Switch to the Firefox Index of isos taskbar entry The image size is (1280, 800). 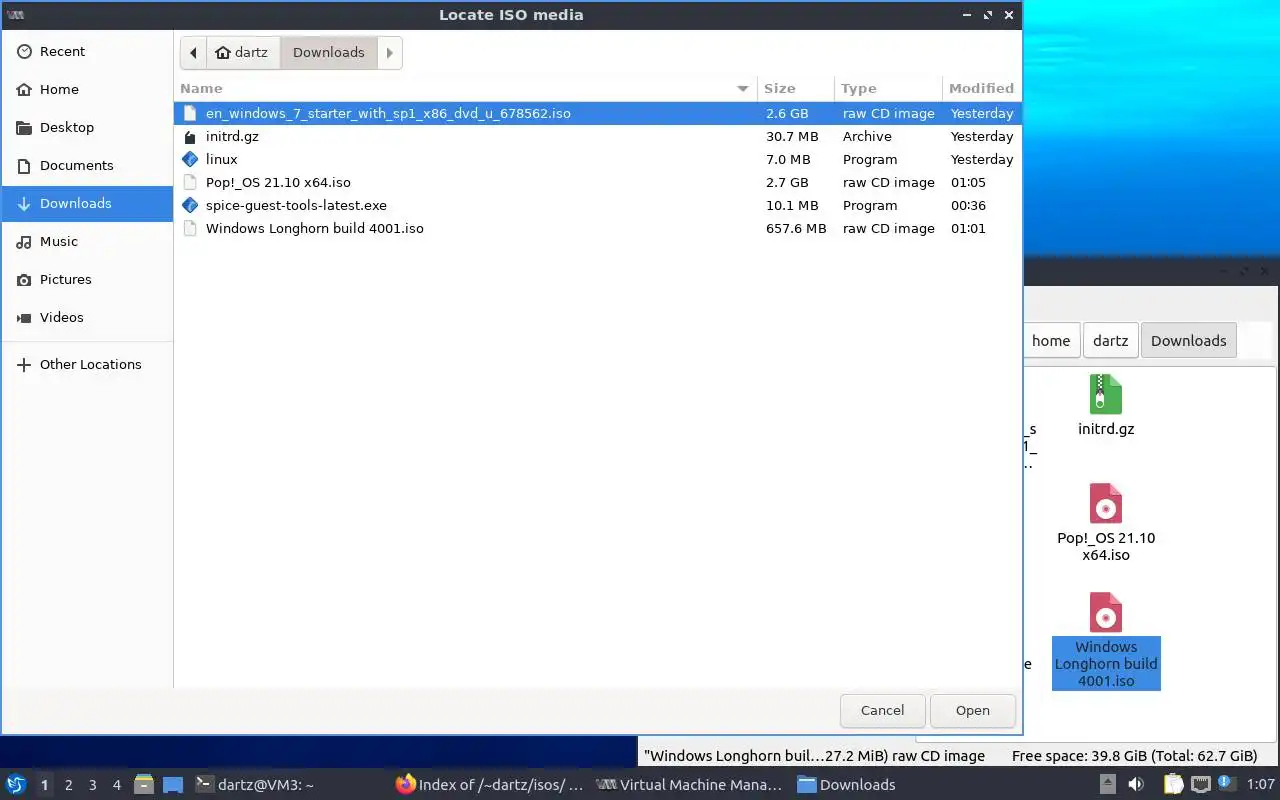coord(490,785)
